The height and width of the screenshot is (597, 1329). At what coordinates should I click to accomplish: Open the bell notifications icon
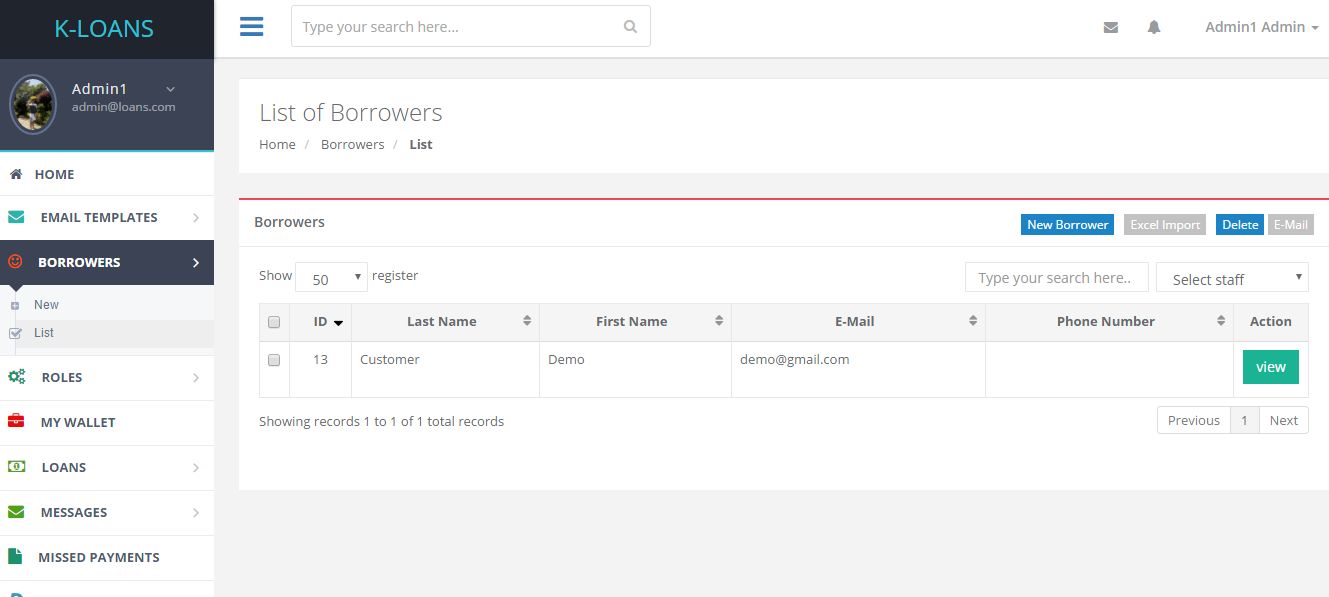(x=1154, y=28)
